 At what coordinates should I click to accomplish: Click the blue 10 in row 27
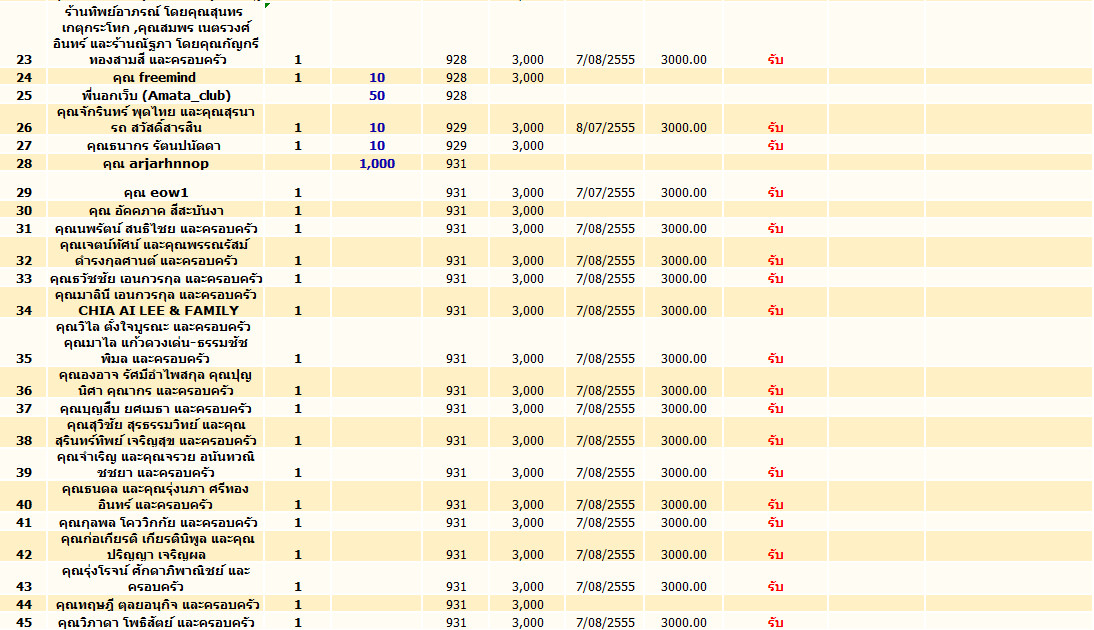pos(377,146)
